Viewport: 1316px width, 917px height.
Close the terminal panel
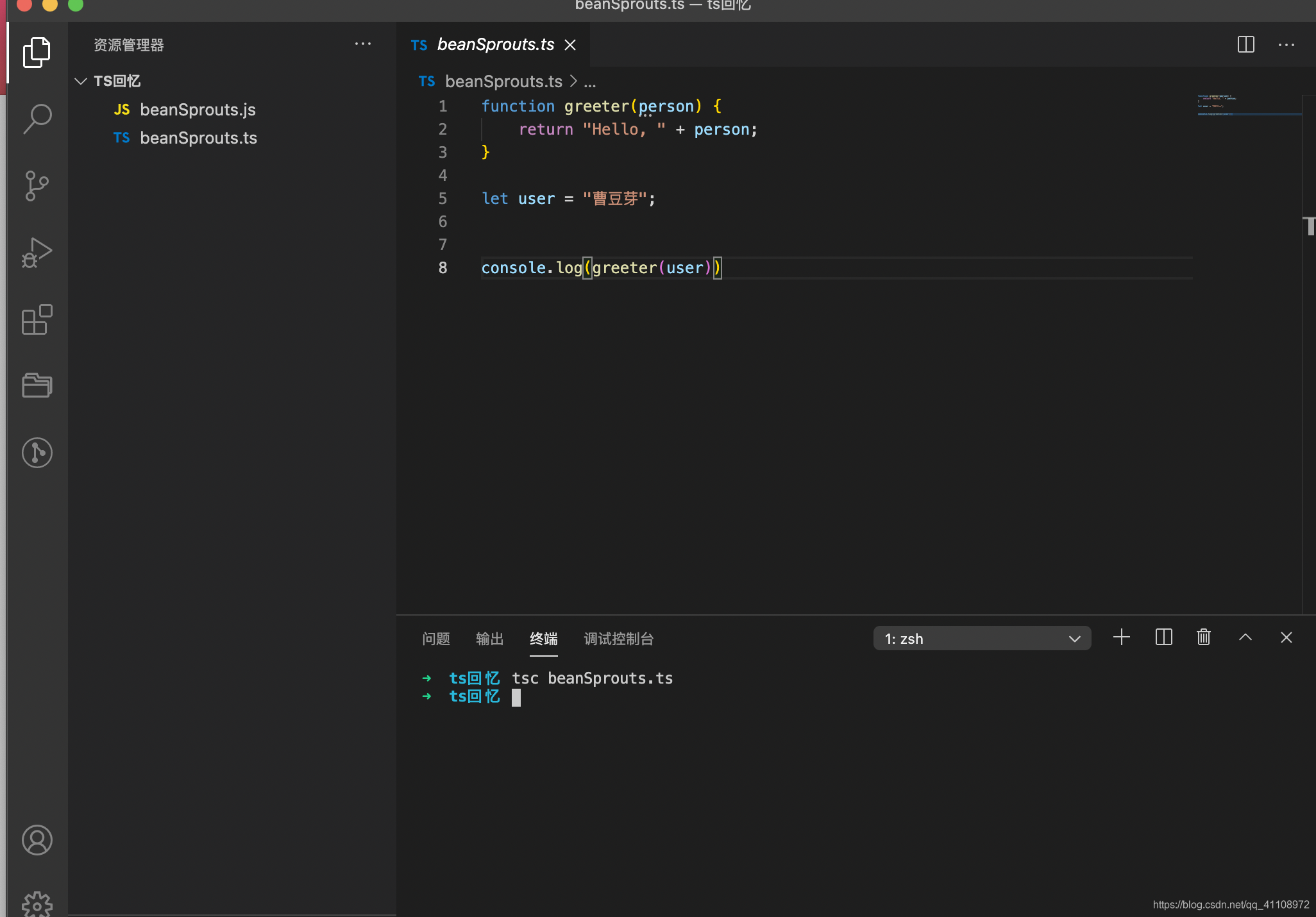(x=1286, y=637)
